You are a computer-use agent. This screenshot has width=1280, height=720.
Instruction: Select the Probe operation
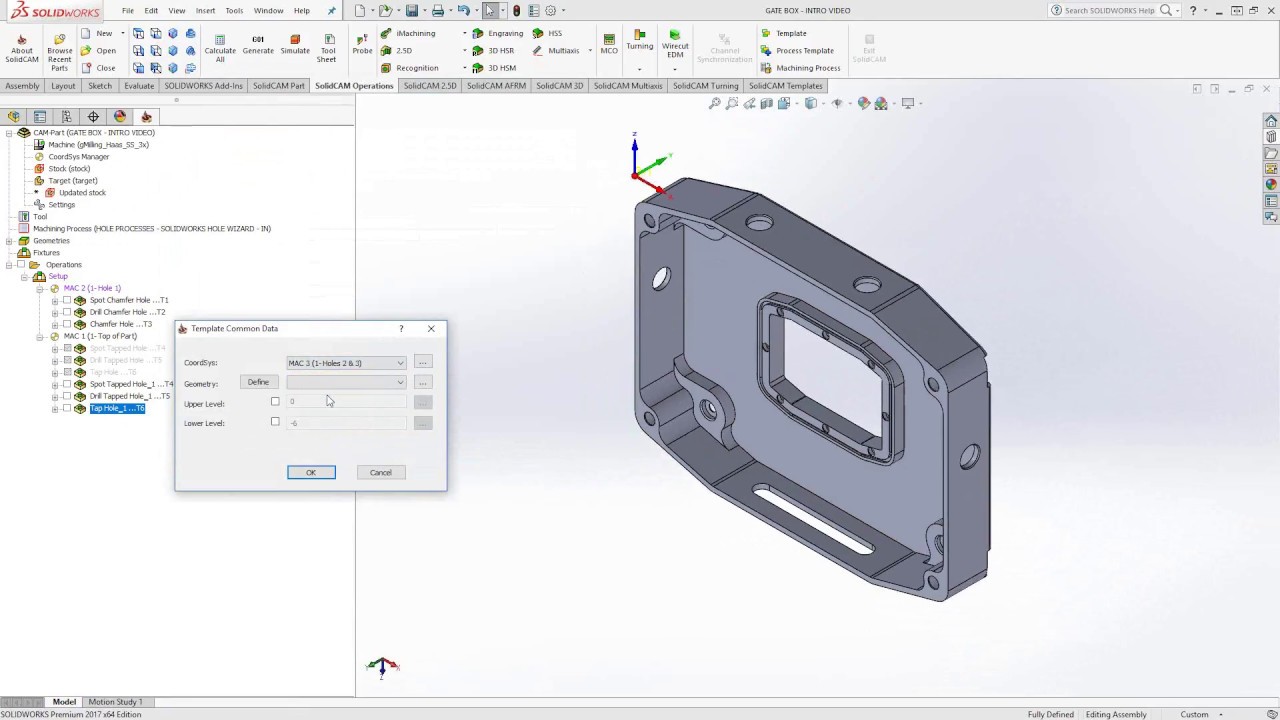pyautogui.click(x=362, y=45)
